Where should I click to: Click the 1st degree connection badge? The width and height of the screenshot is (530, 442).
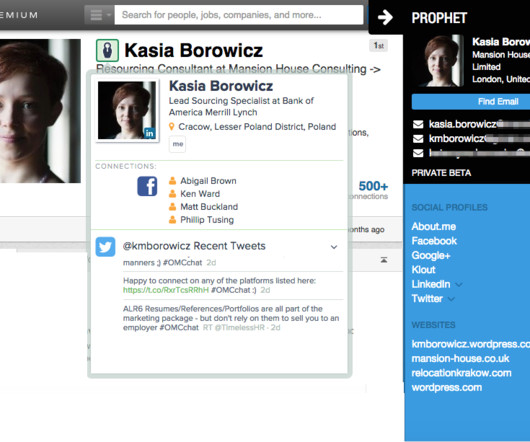point(379,46)
